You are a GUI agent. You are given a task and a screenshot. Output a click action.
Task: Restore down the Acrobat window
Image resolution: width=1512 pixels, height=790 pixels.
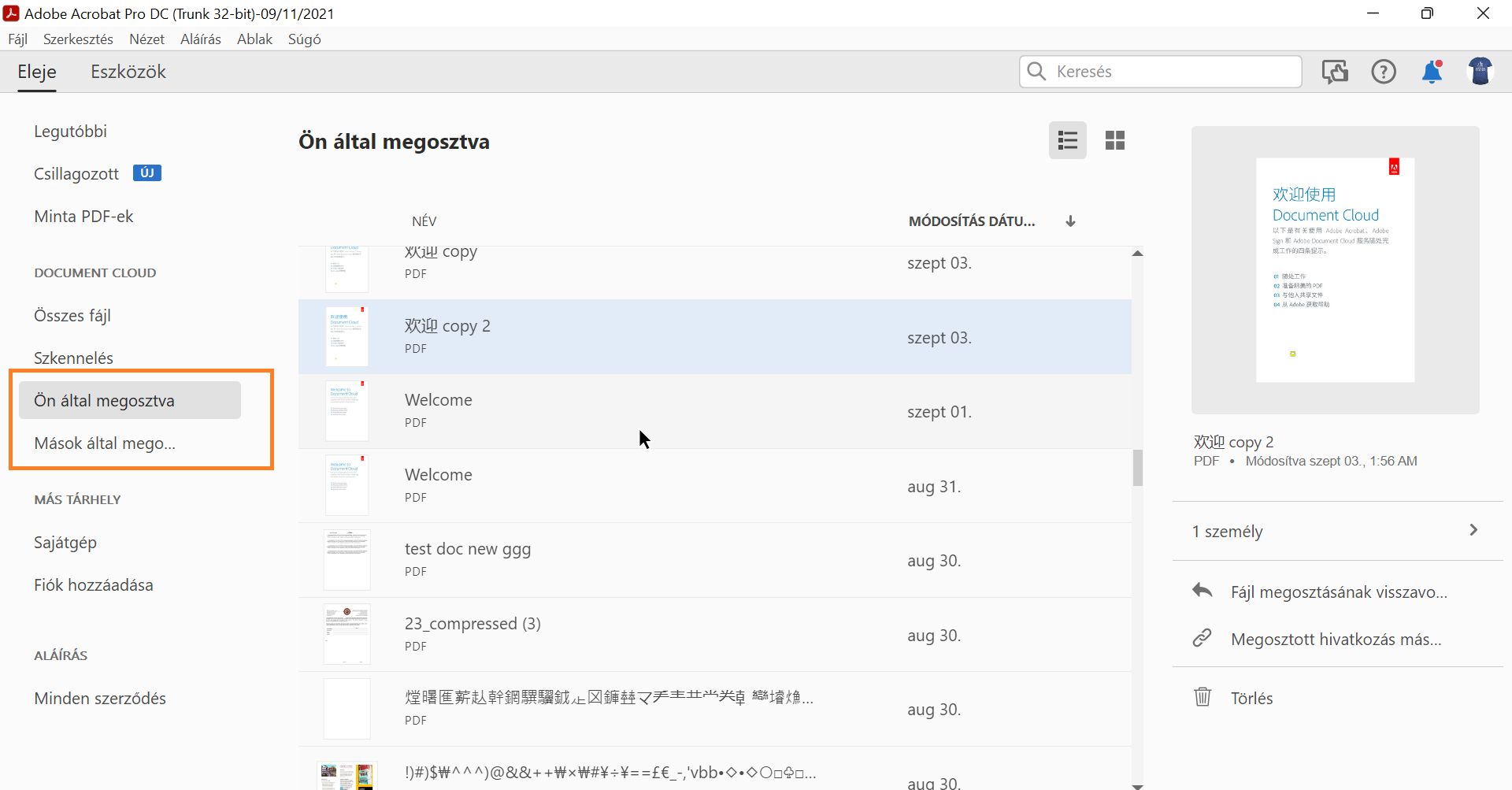[1427, 13]
